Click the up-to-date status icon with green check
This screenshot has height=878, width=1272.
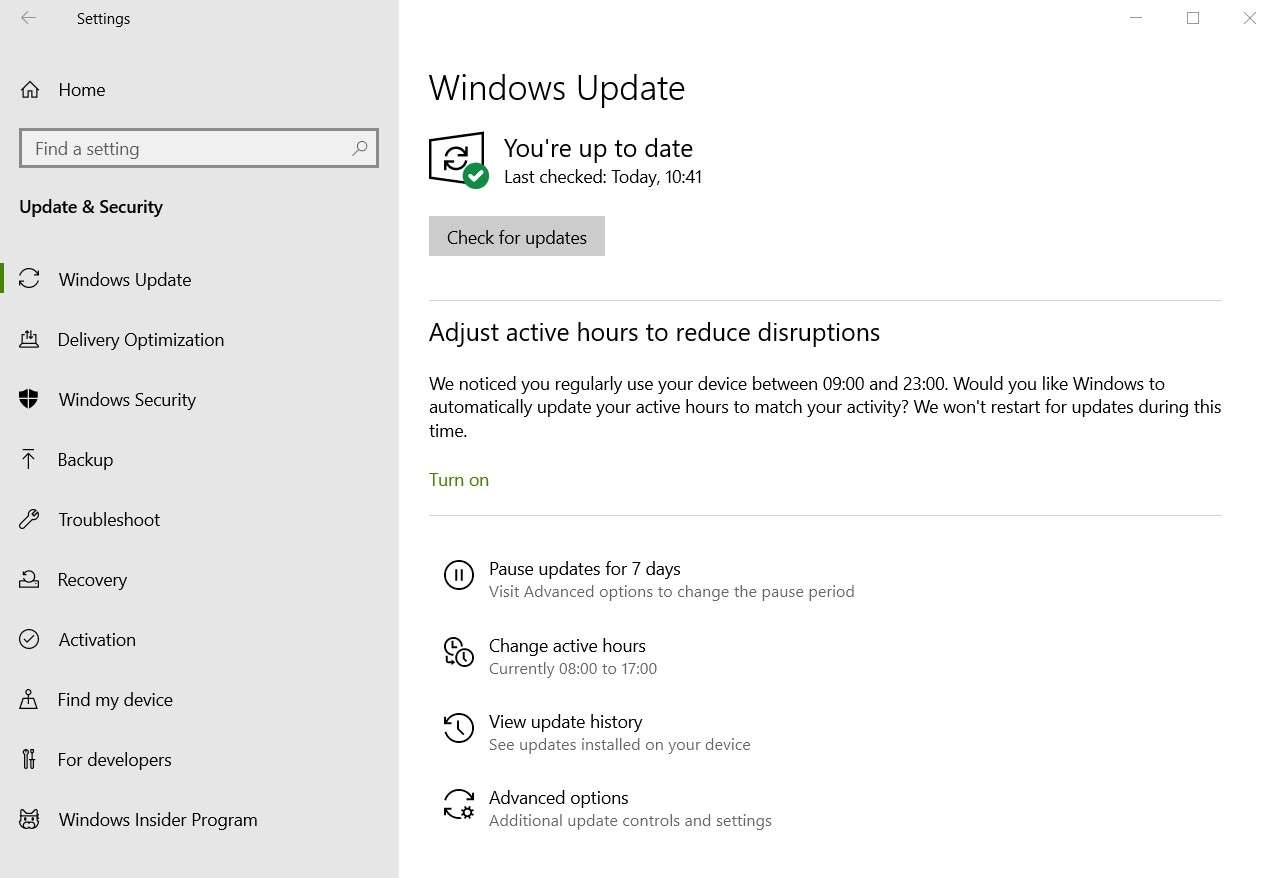458,160
